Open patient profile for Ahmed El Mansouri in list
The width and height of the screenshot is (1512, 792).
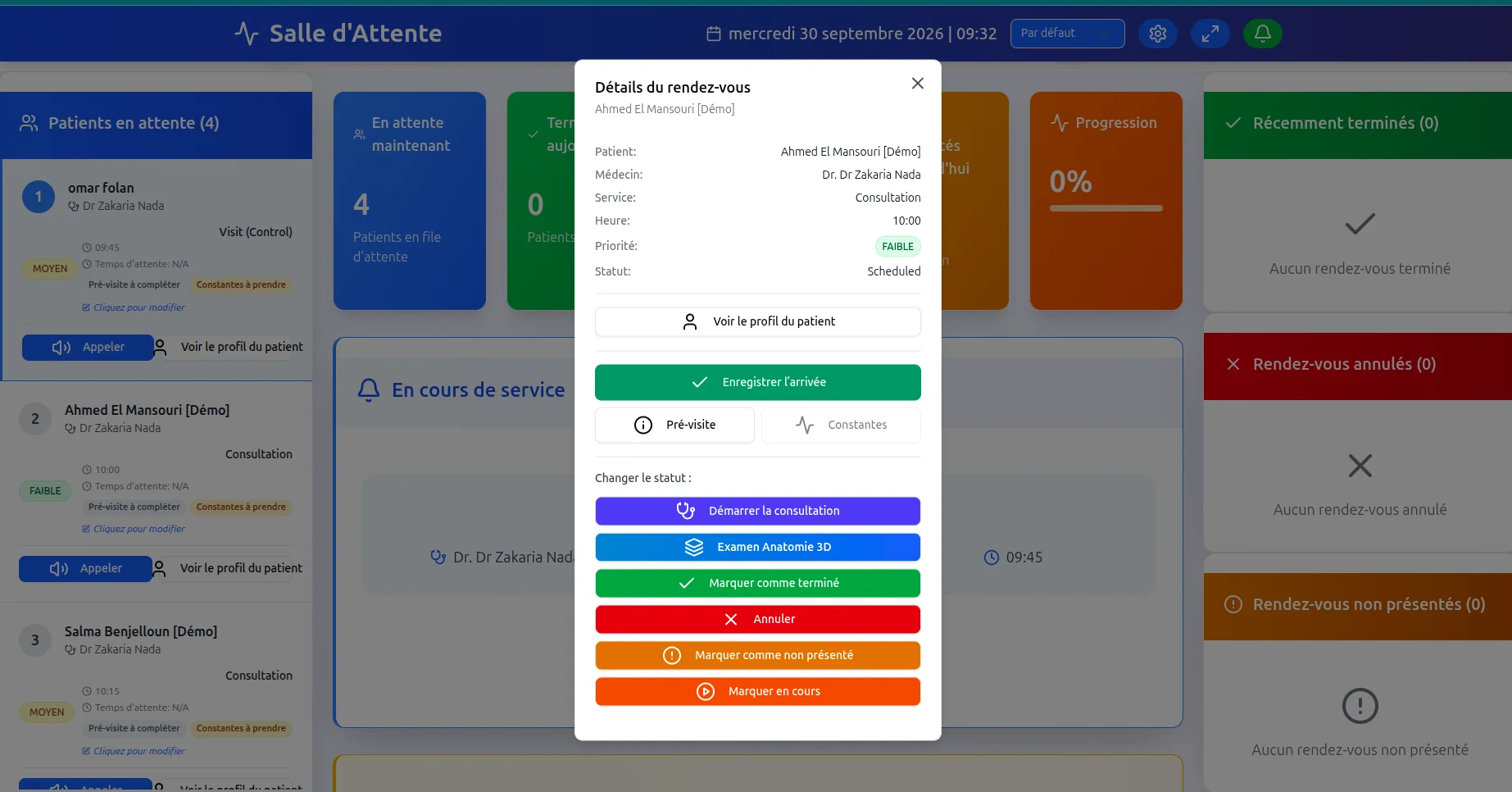point(228,568)
